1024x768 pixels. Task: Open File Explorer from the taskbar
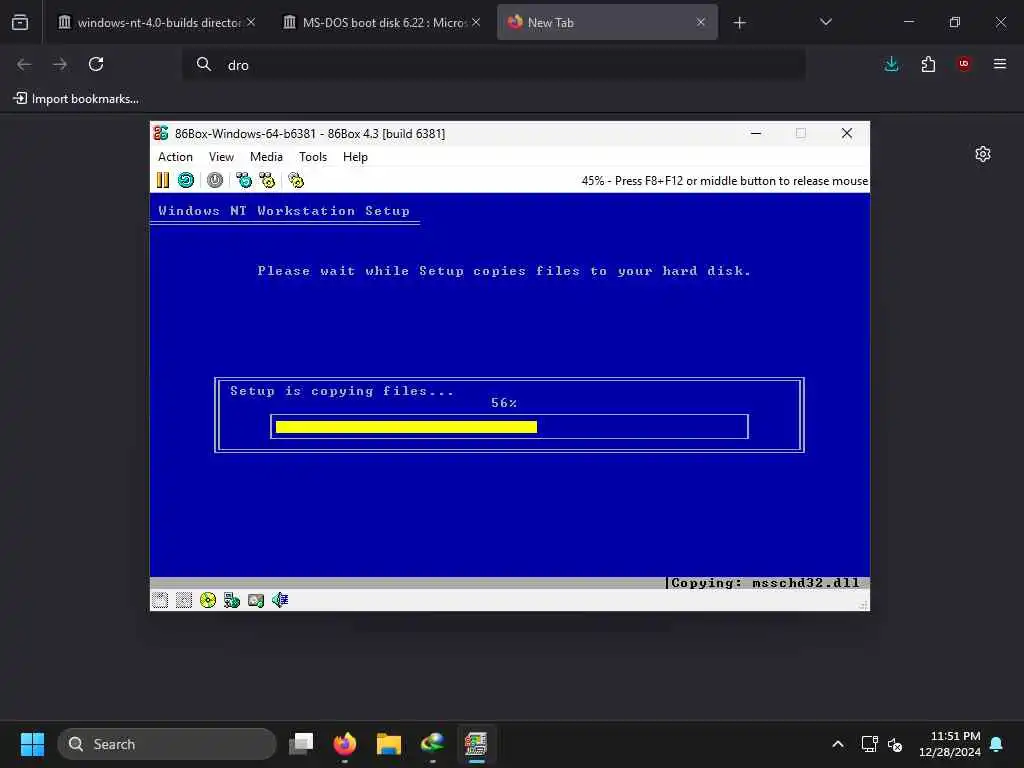tap(389, 744)
